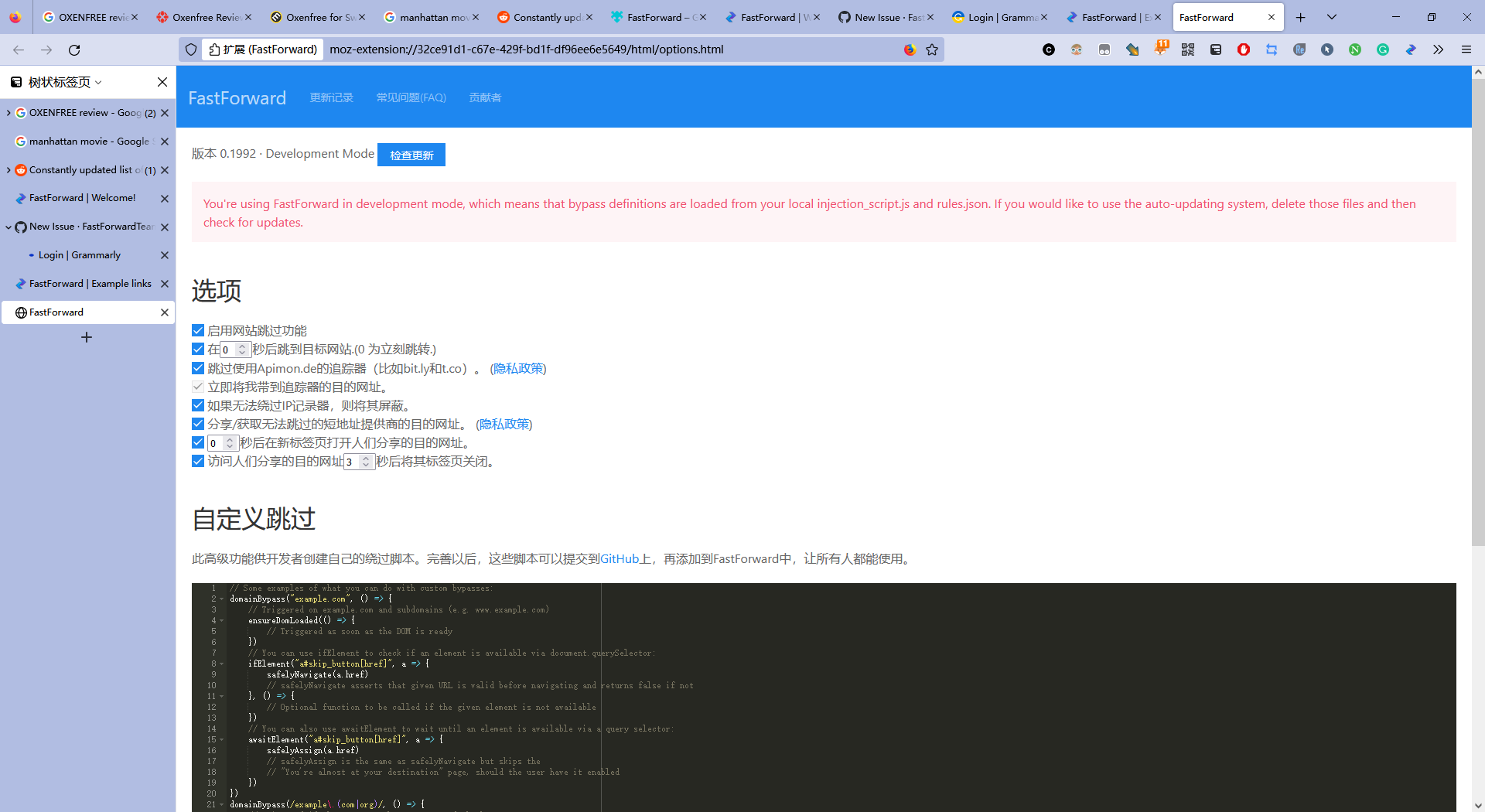Uncheck the 0秒跳到目标网站 option
The image size is (1485, 812).
[198, 349]
